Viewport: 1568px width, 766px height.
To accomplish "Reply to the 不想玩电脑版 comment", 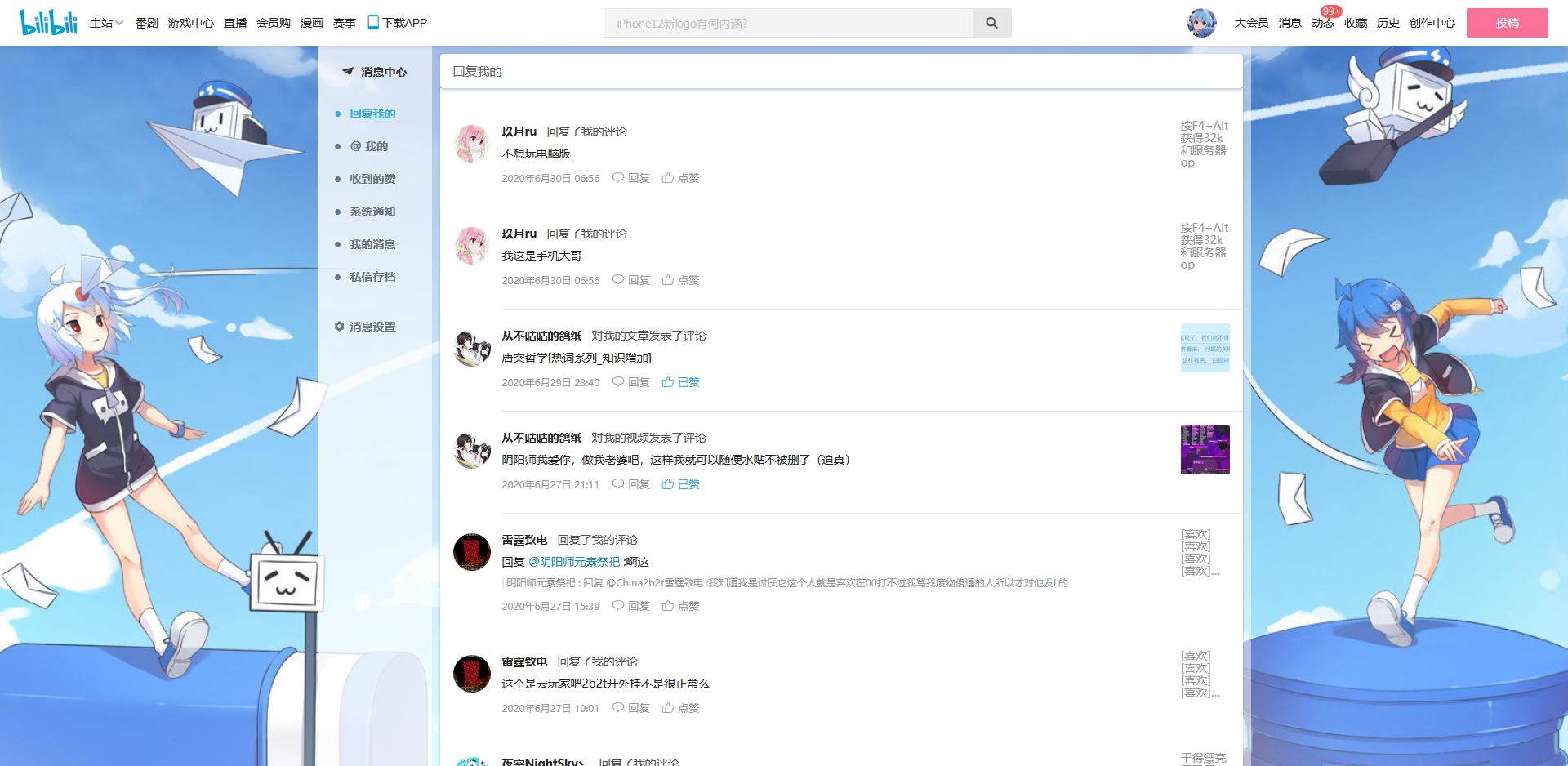I will click(631, 178).
